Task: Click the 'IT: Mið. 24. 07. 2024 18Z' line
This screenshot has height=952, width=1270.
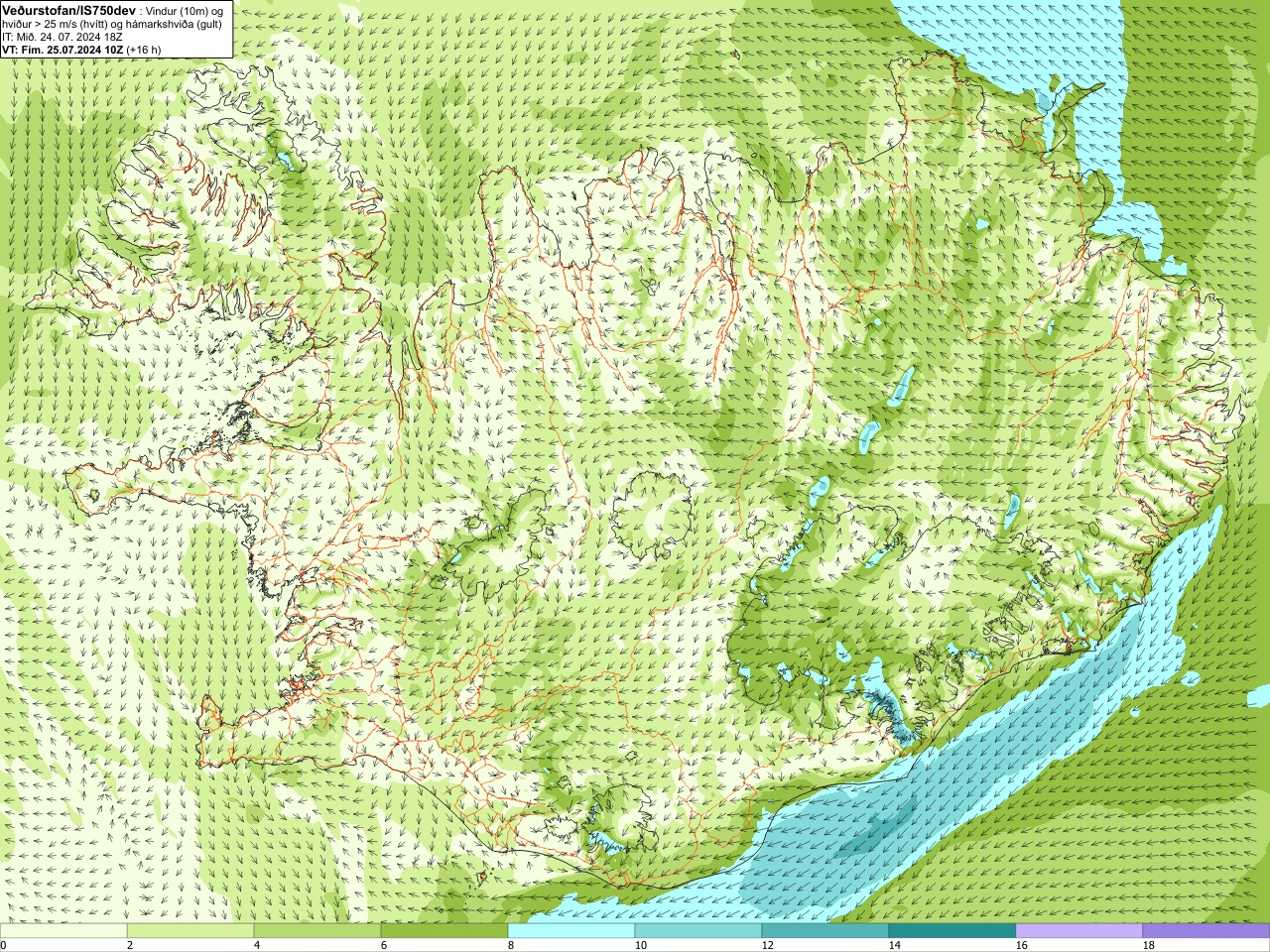Action: coord(64,36)
